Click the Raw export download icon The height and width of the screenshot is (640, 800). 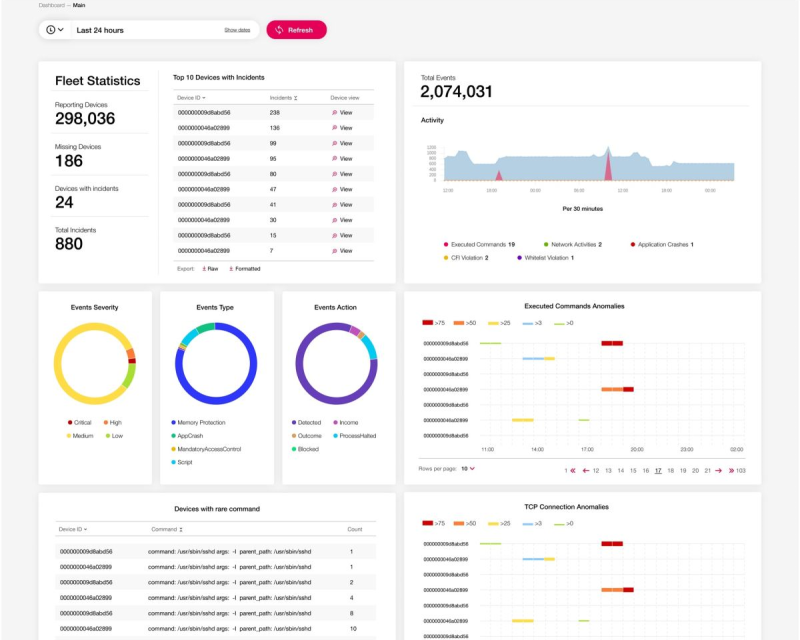pyautogui.click(x=204, y=267)
